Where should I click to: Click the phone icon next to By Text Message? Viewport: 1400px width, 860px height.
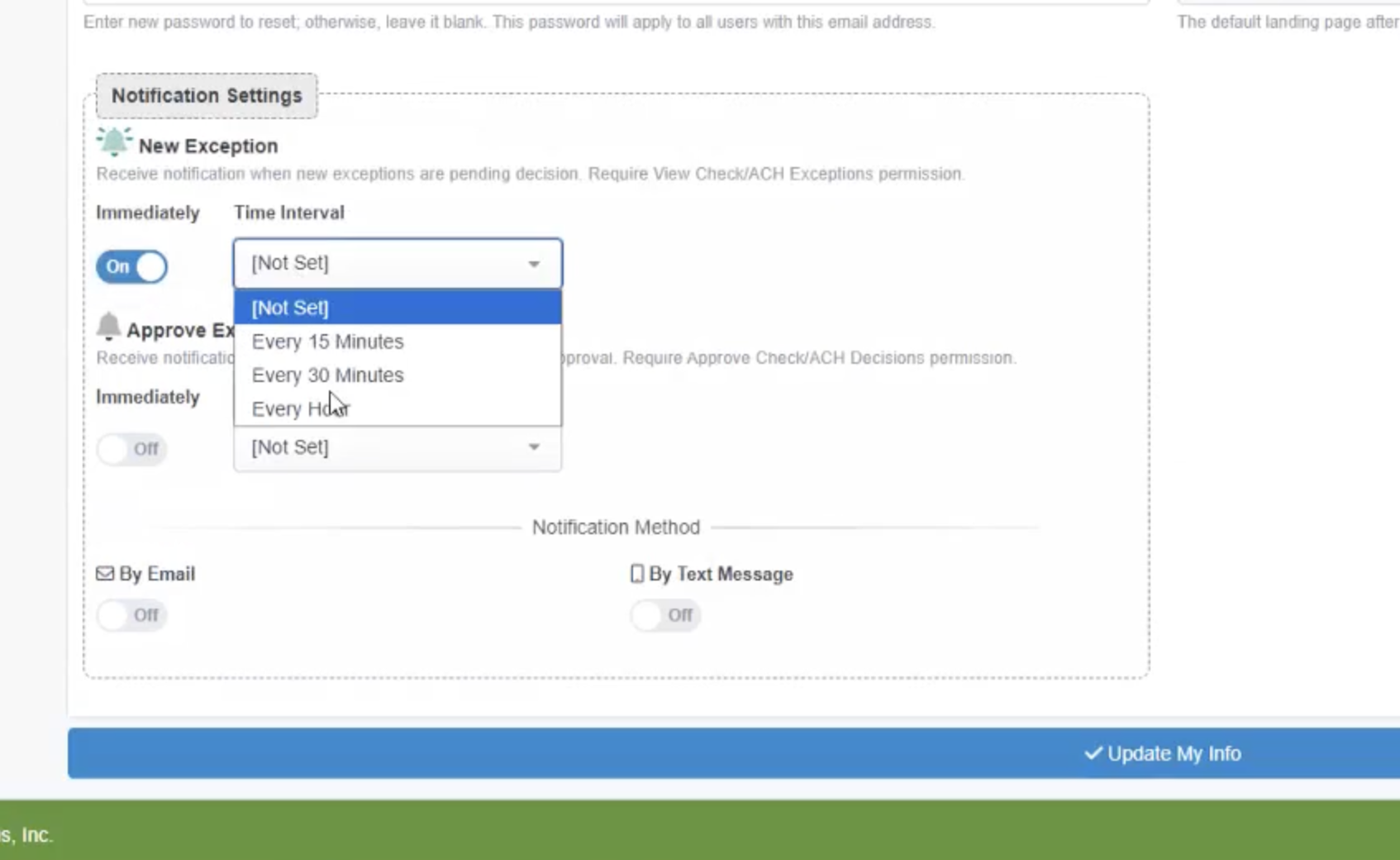coord(636,574)
